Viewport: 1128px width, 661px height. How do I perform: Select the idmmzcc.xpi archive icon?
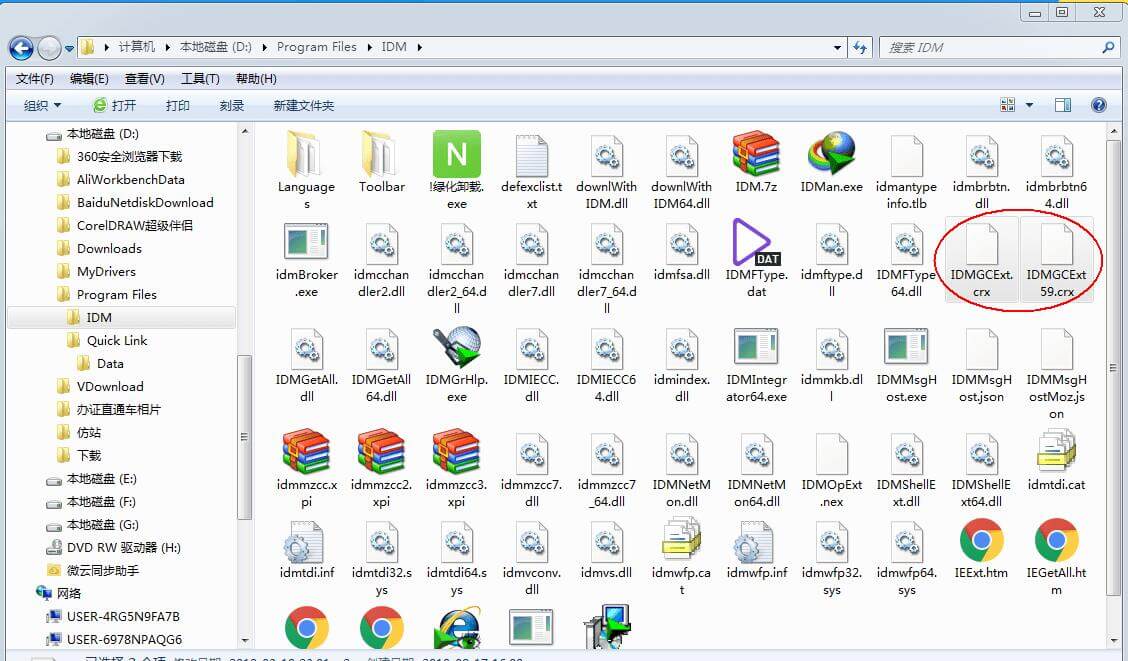tap(306, 452)
